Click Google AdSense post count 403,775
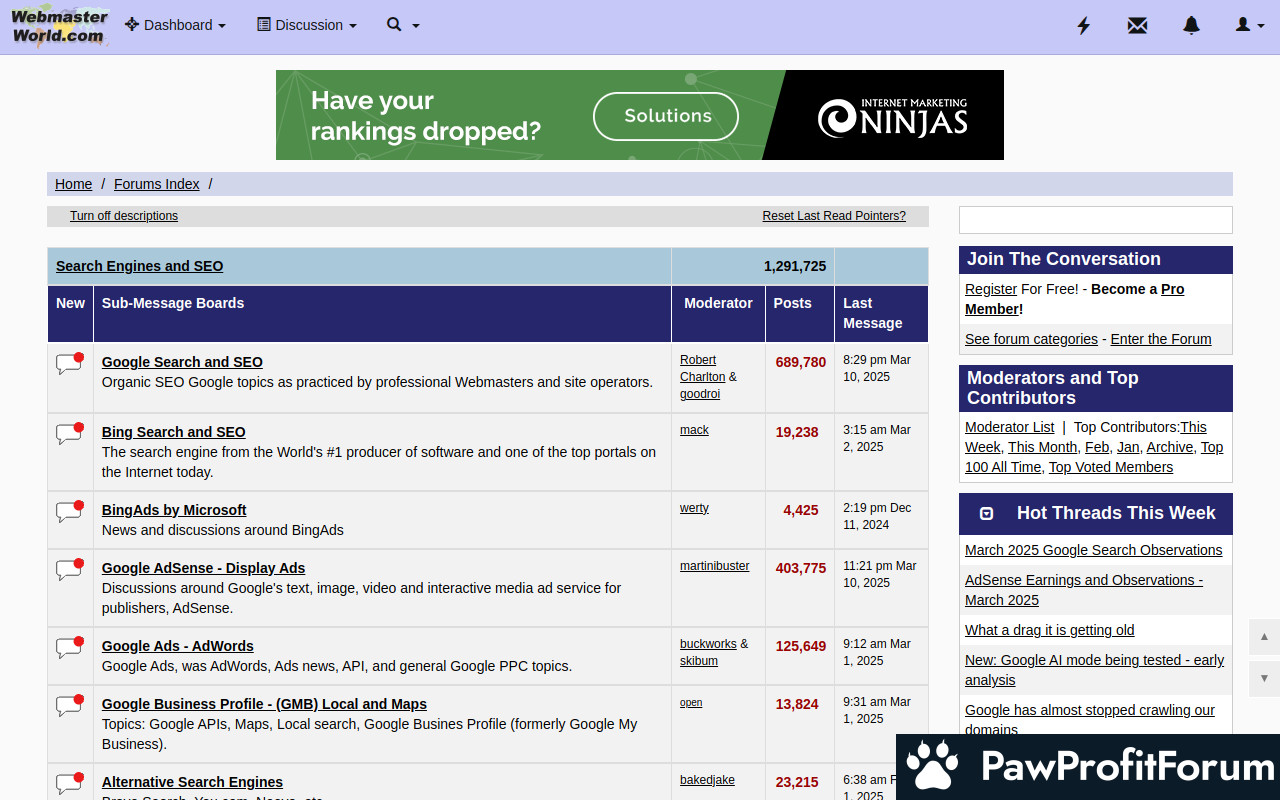The image size is (1280, 800). coord(801,568)
